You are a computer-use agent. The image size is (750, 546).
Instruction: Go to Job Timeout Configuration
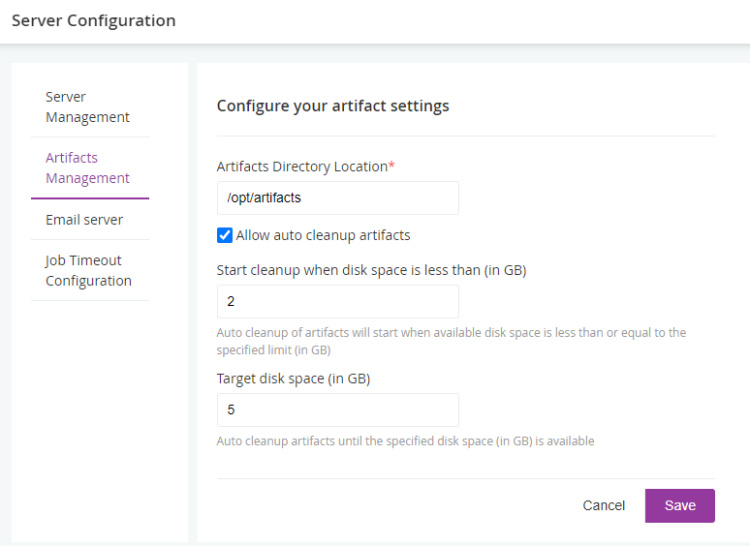click(88, 270)
